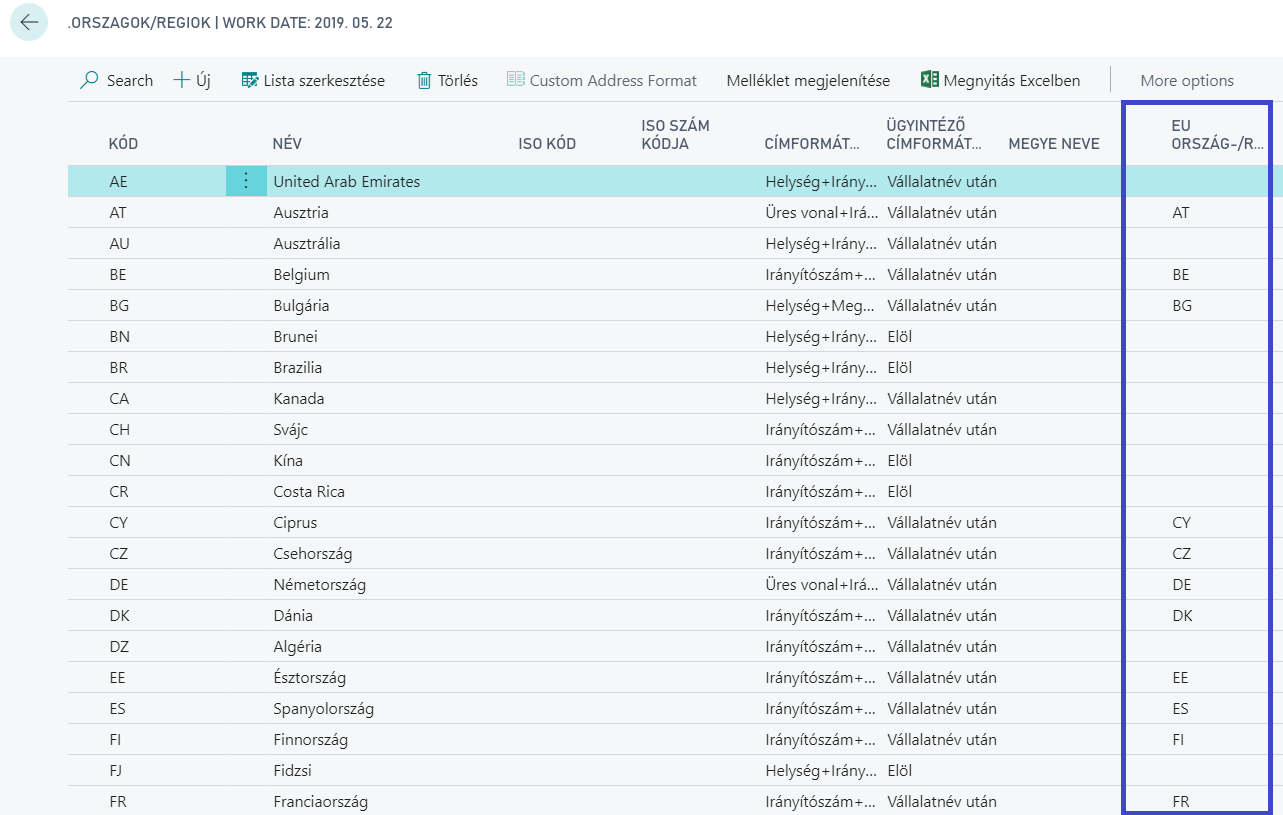The height and width of the screenshot is (815, 1283).
Task: Click Vállalatnév után in the Kanada row
Action: point(942,399)
